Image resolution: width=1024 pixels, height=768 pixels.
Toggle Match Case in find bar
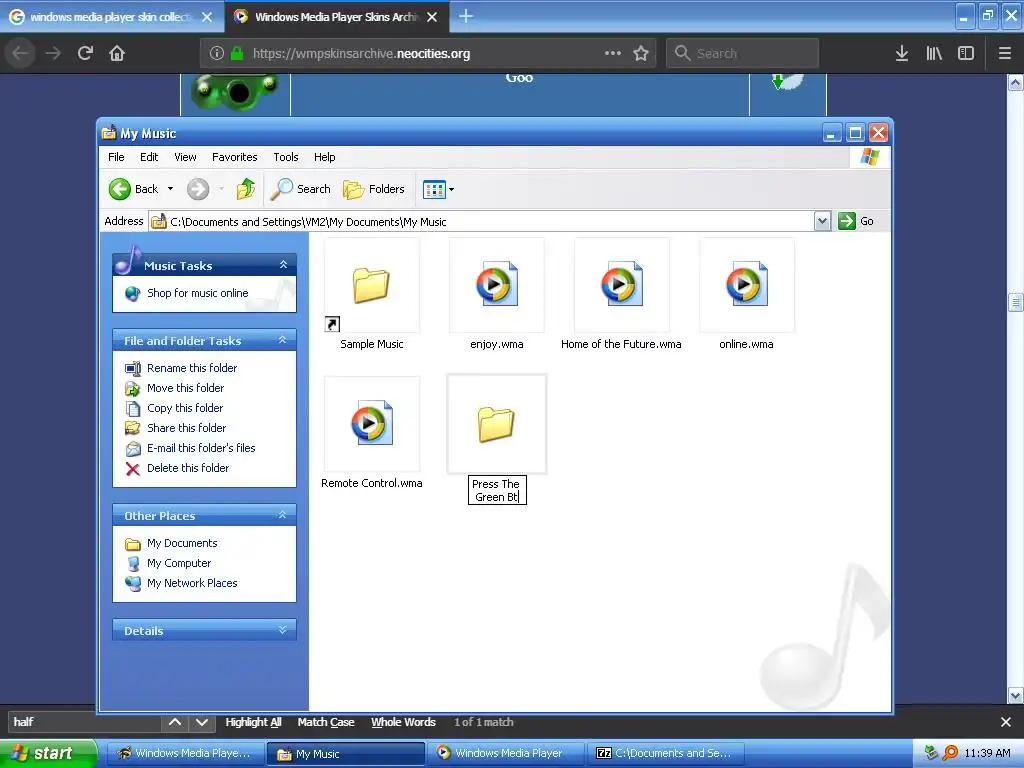pos(326,722)
